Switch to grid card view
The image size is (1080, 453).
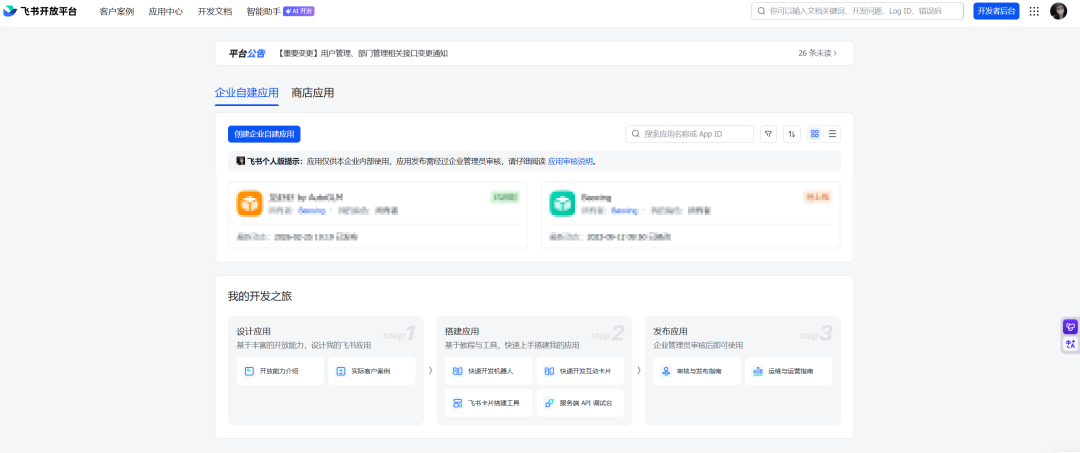[x=815, y=134]
